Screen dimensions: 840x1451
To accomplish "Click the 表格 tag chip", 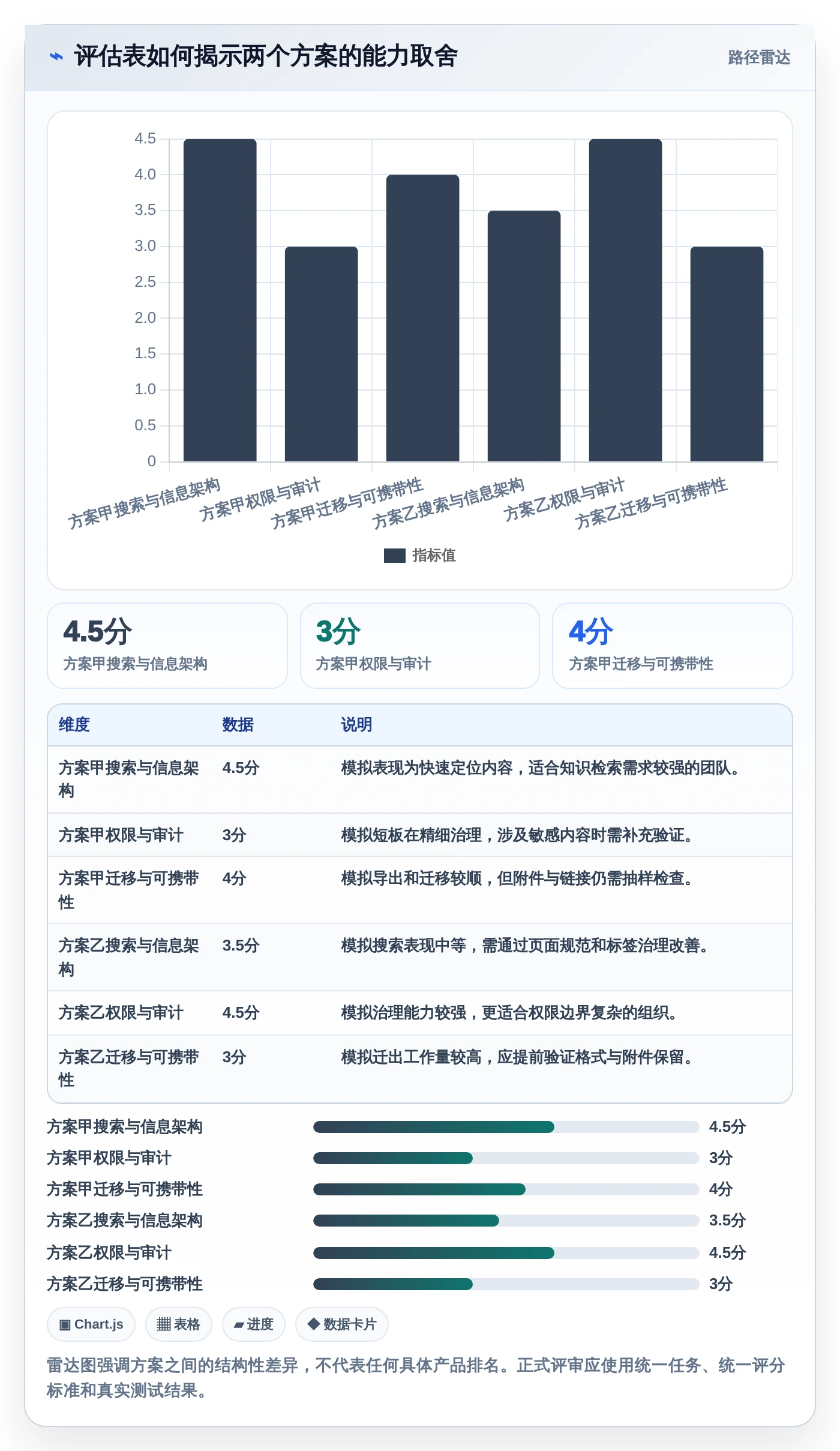I will [178, 1324].
